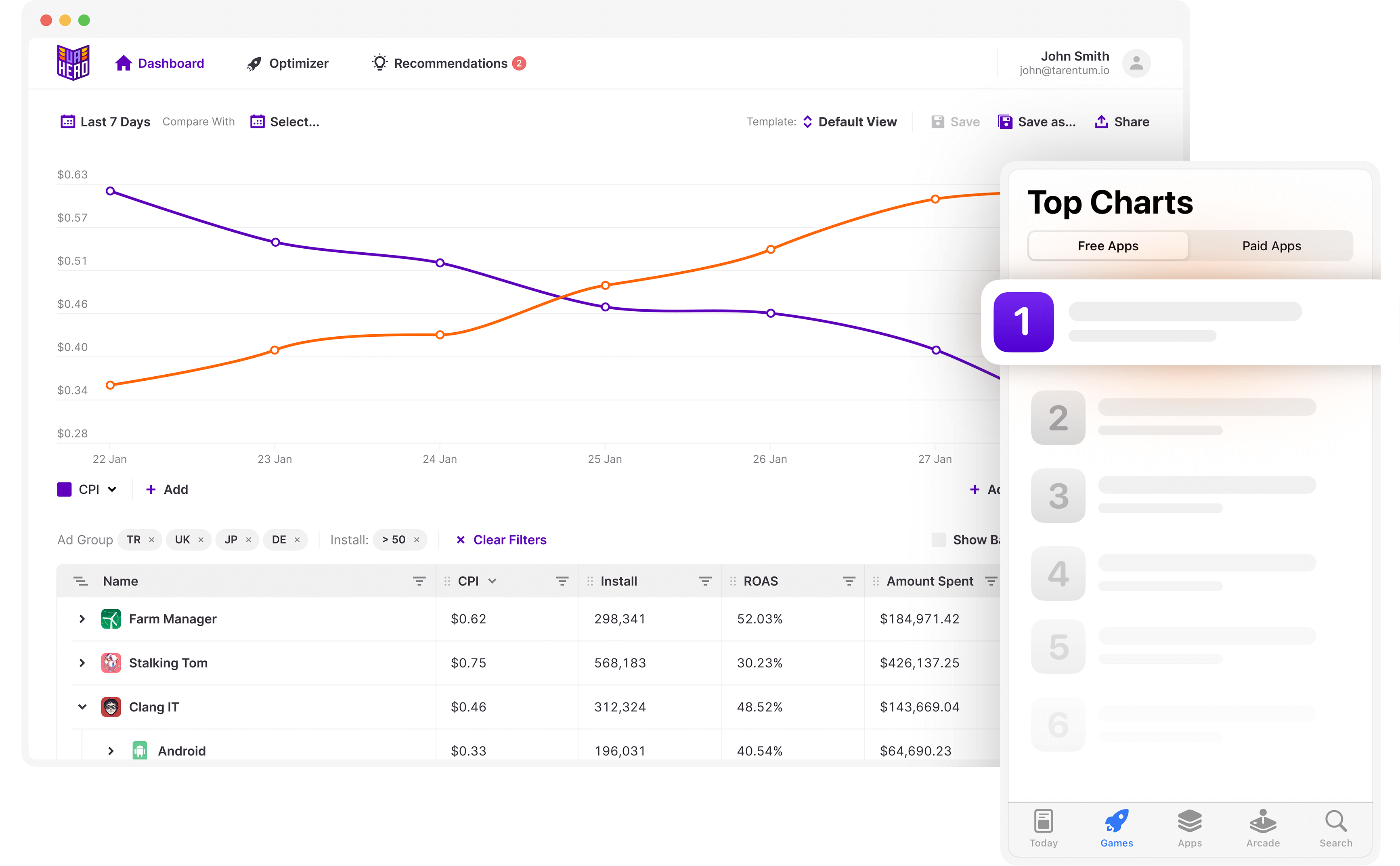Click the UA Head logo

[73, 63]
